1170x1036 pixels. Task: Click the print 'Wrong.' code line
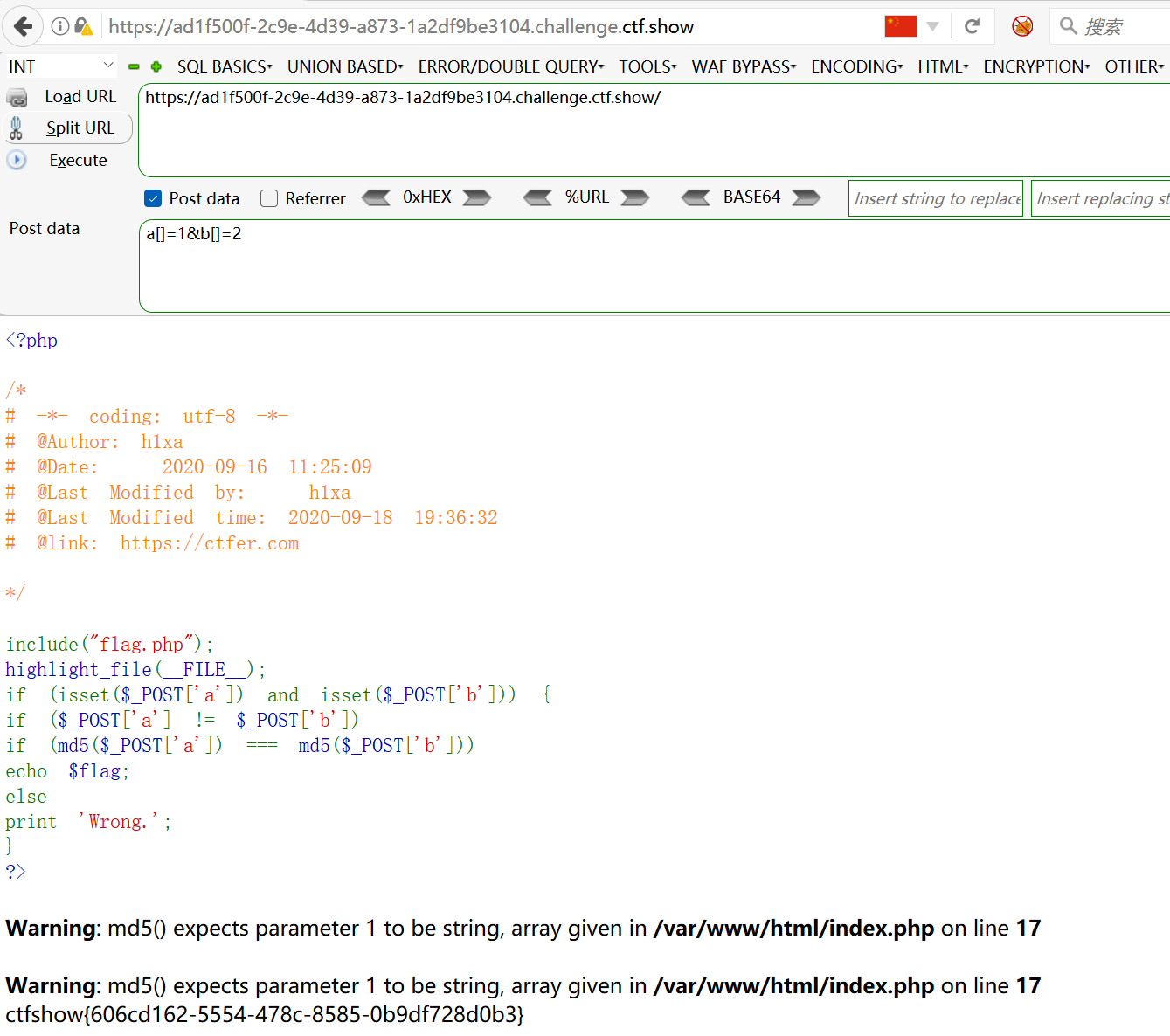pyautogui.click(x=88, y=822)
